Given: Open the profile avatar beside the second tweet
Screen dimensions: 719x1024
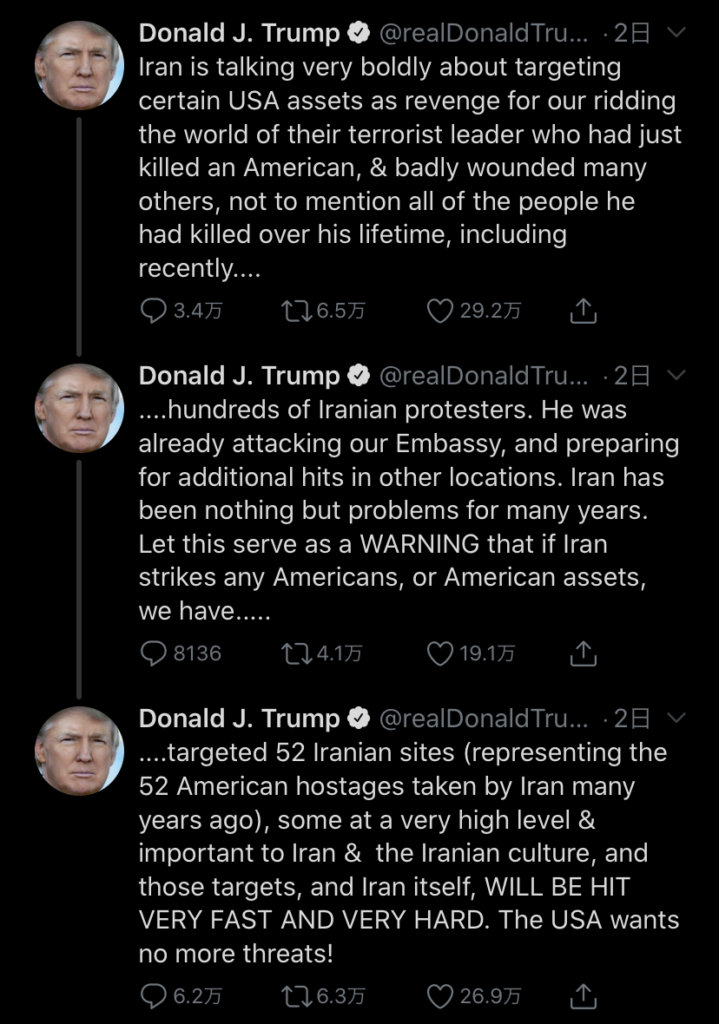Looking at the screenshot, I should click(79, 407).
